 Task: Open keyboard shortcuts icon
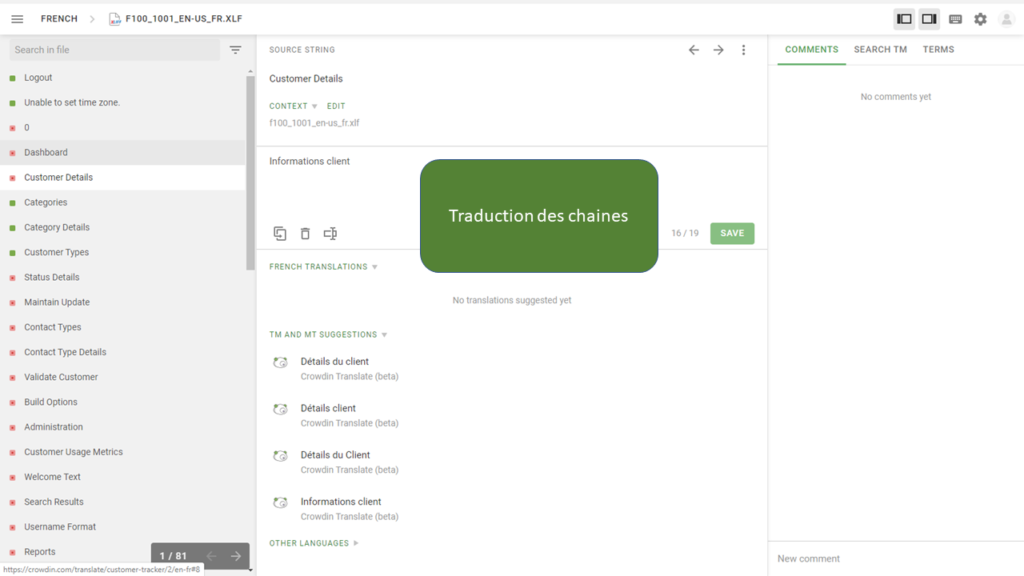point(955,19)
